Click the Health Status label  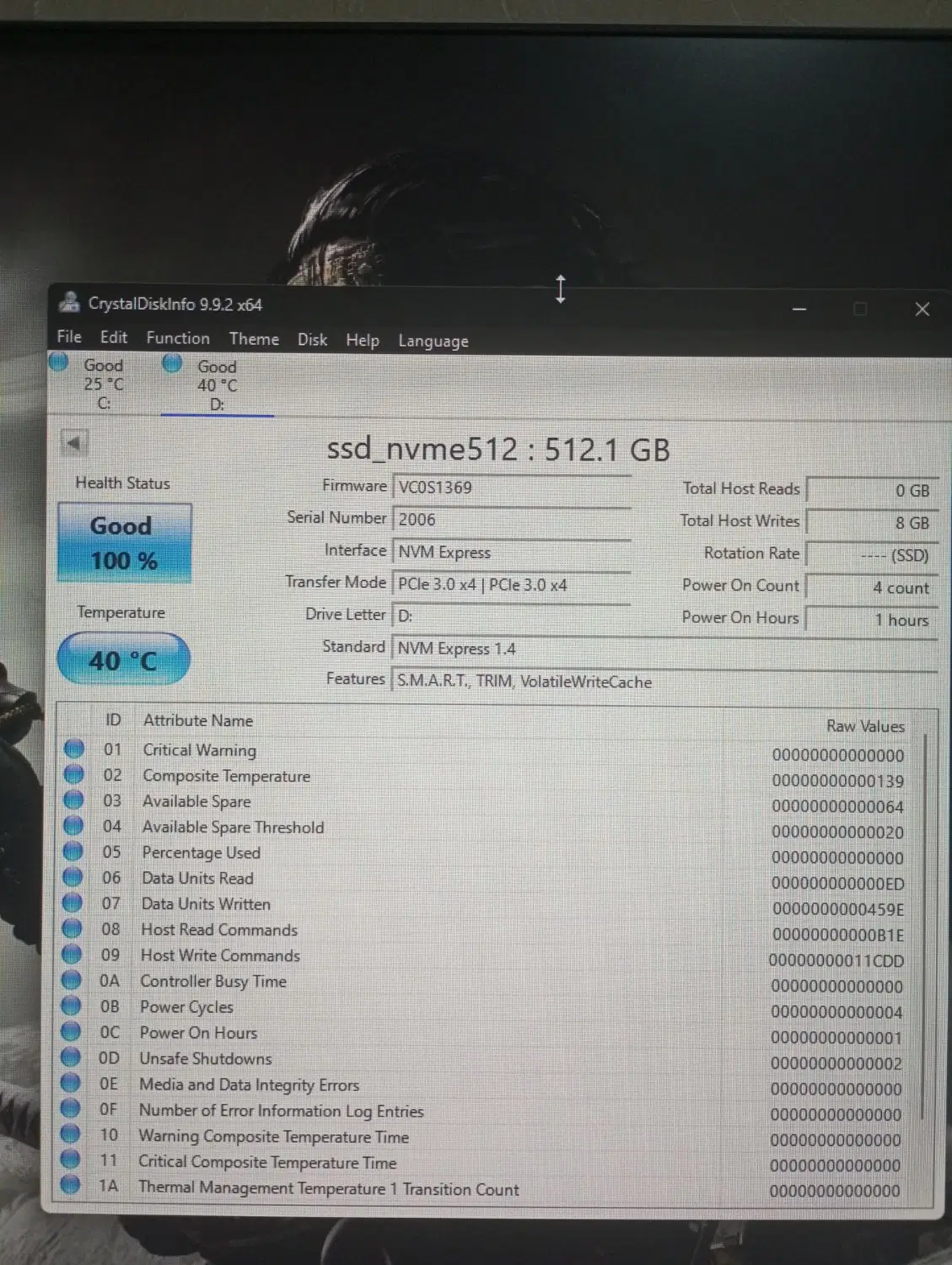(122, 482)
